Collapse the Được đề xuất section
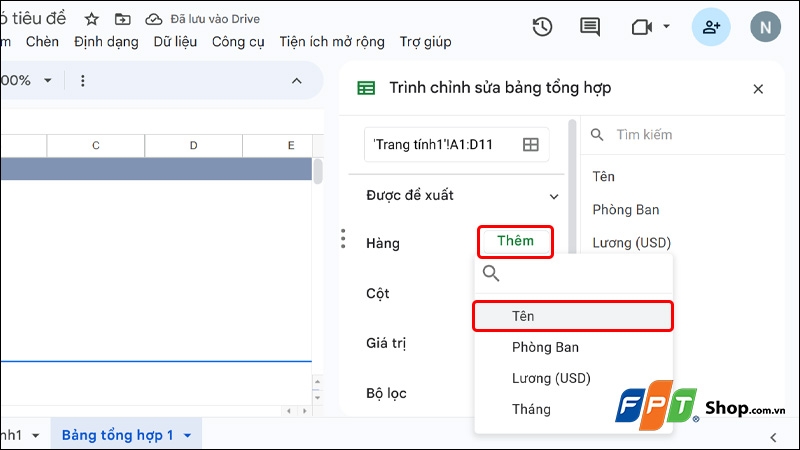Viewport: 800px width, 450px height. pos(554,196)
